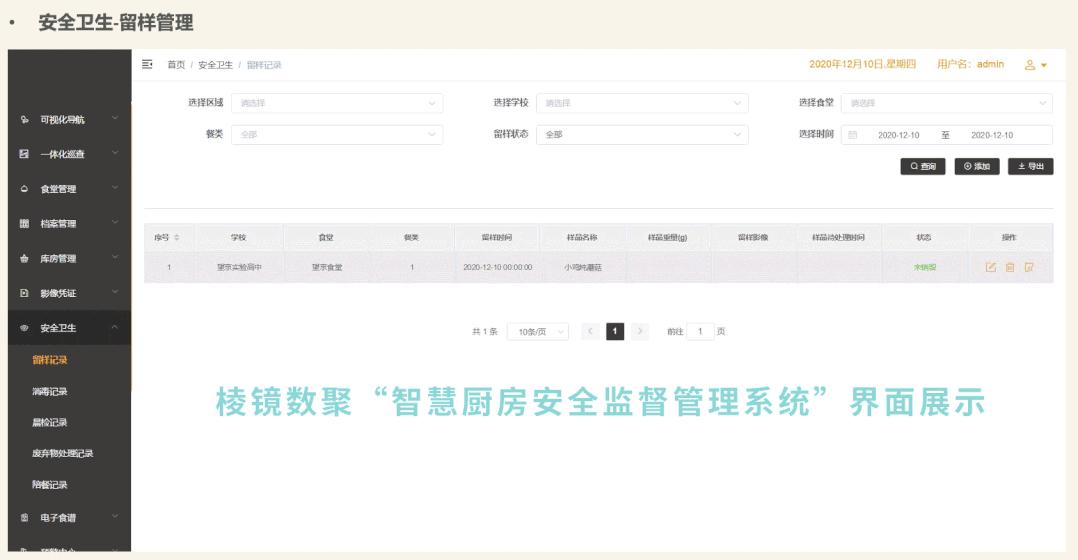
Task: Click the 档案管理 sidebar icon
Action: click(24, 223)
